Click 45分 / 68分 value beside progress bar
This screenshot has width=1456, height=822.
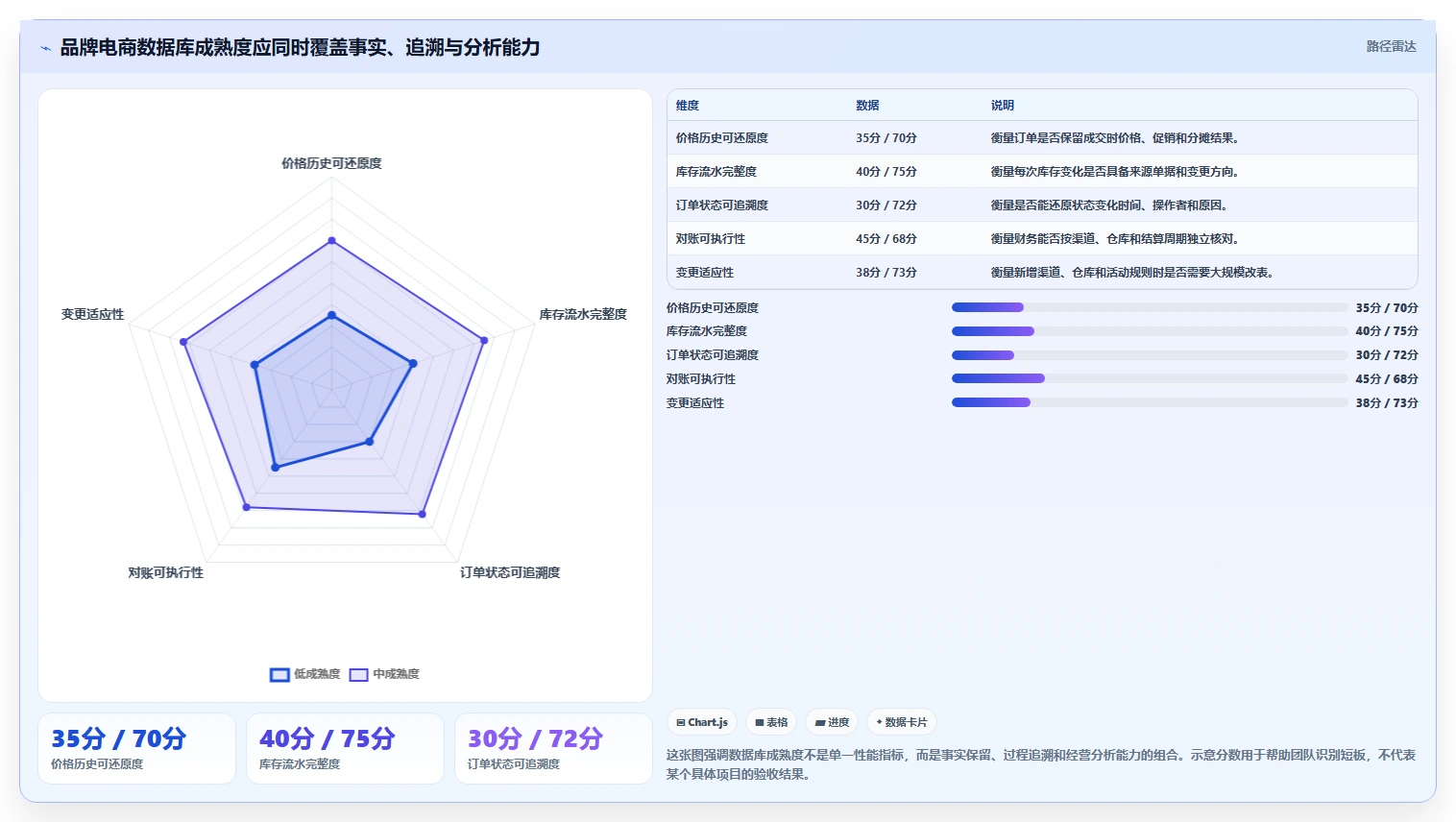[x=1387, y=379]
